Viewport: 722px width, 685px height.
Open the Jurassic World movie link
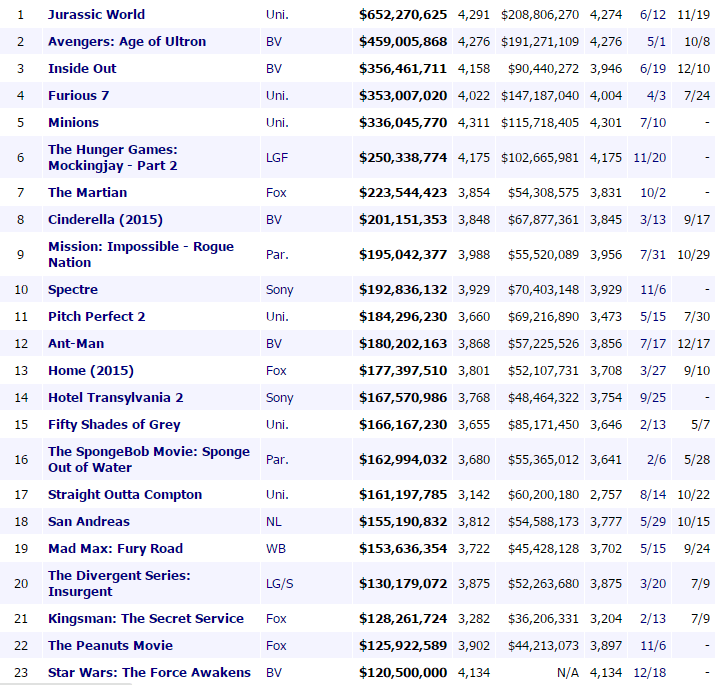point(96,15)
